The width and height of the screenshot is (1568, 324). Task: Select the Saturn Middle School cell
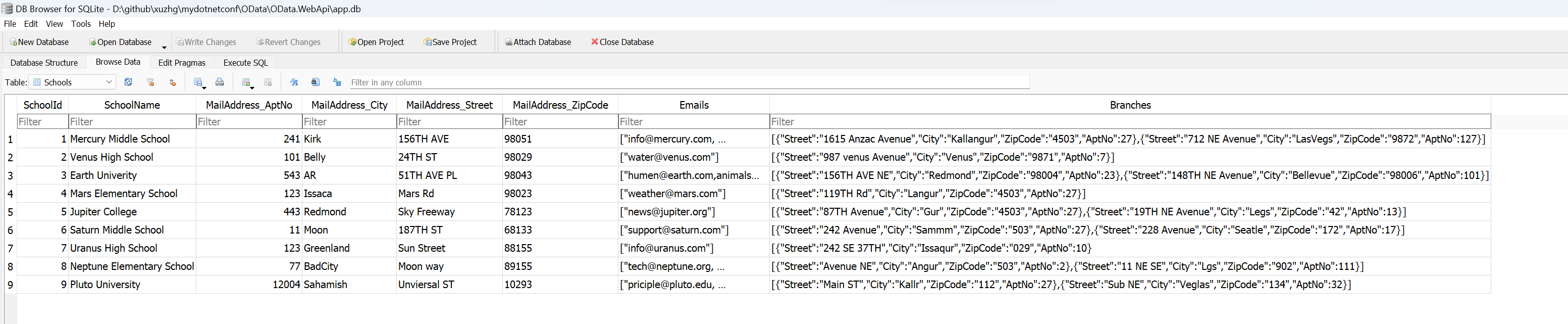coord(132,230)
